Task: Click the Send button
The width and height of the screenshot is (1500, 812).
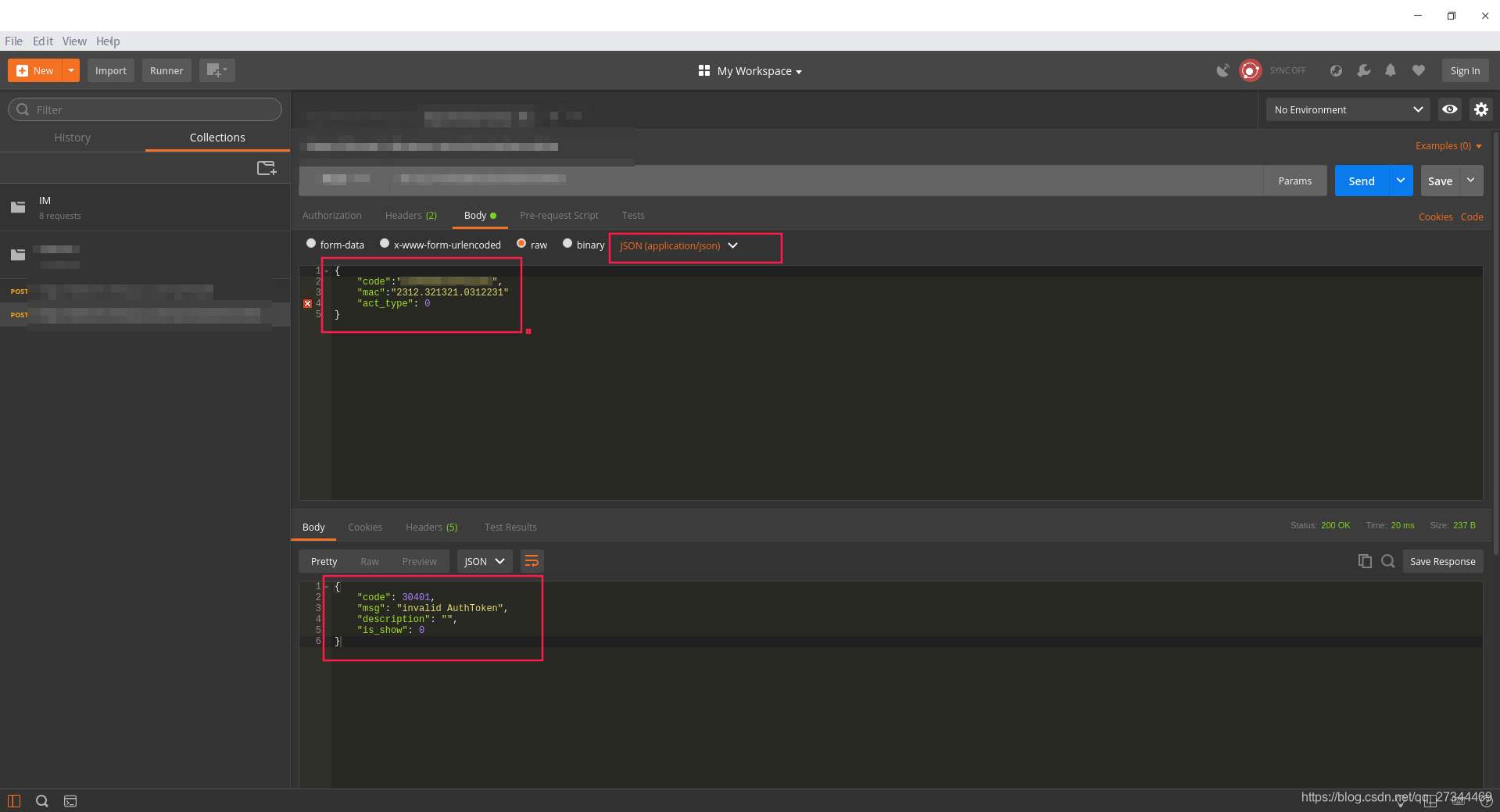Action: (1362, 181)
